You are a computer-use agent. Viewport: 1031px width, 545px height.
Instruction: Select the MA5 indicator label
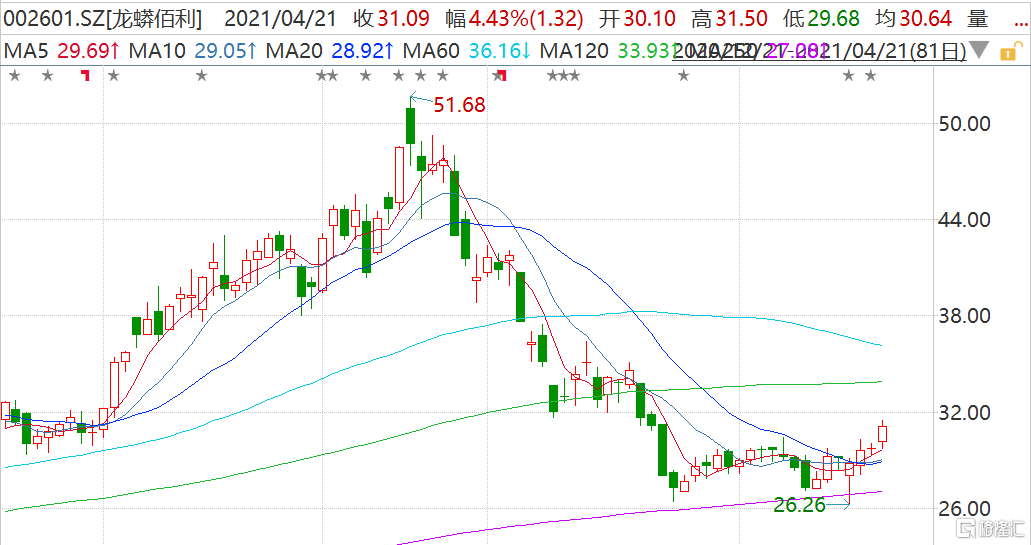(26, 51)
